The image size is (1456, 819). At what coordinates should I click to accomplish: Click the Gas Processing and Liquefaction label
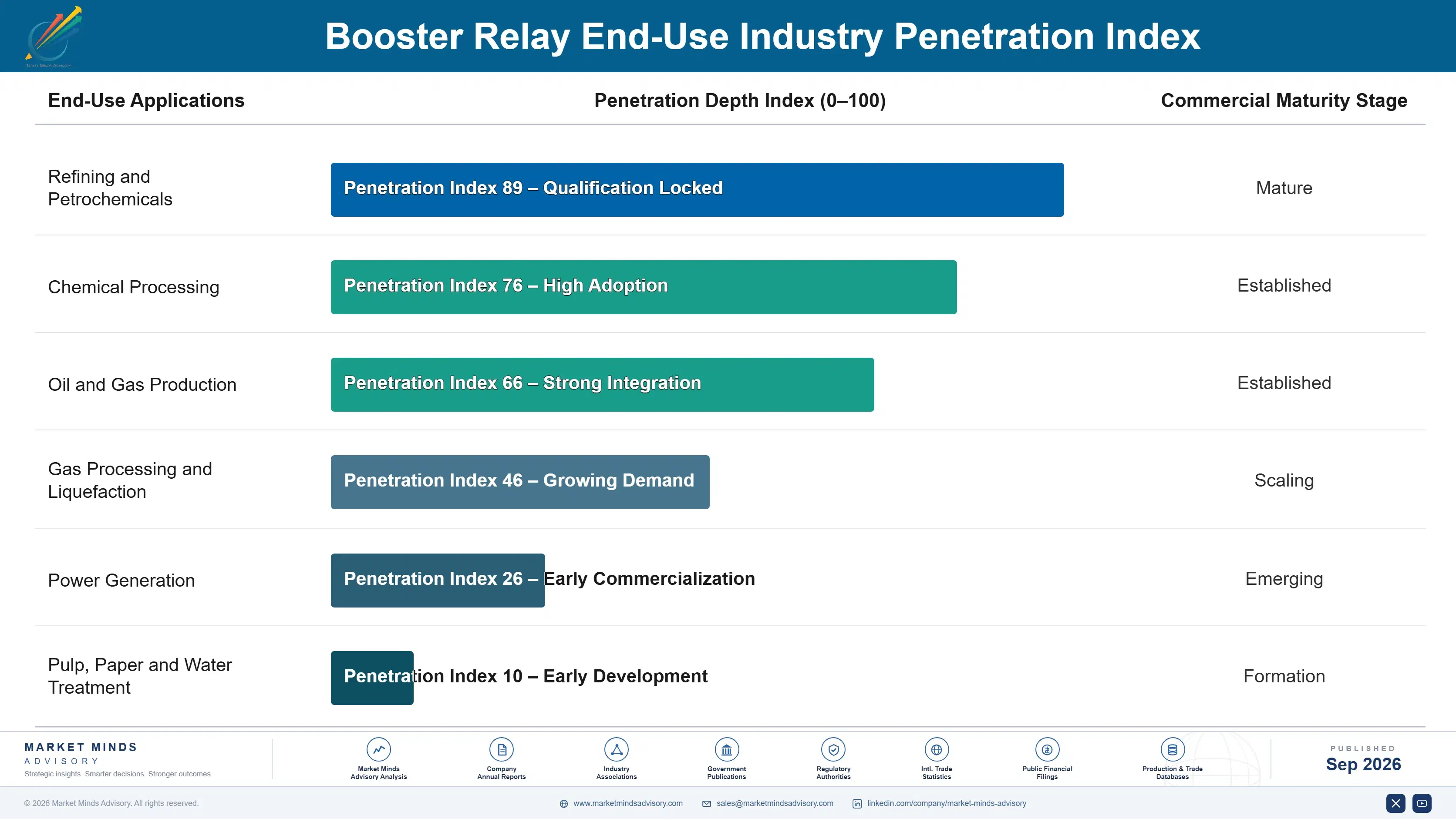pyautogui.click(x=130, y=480)
